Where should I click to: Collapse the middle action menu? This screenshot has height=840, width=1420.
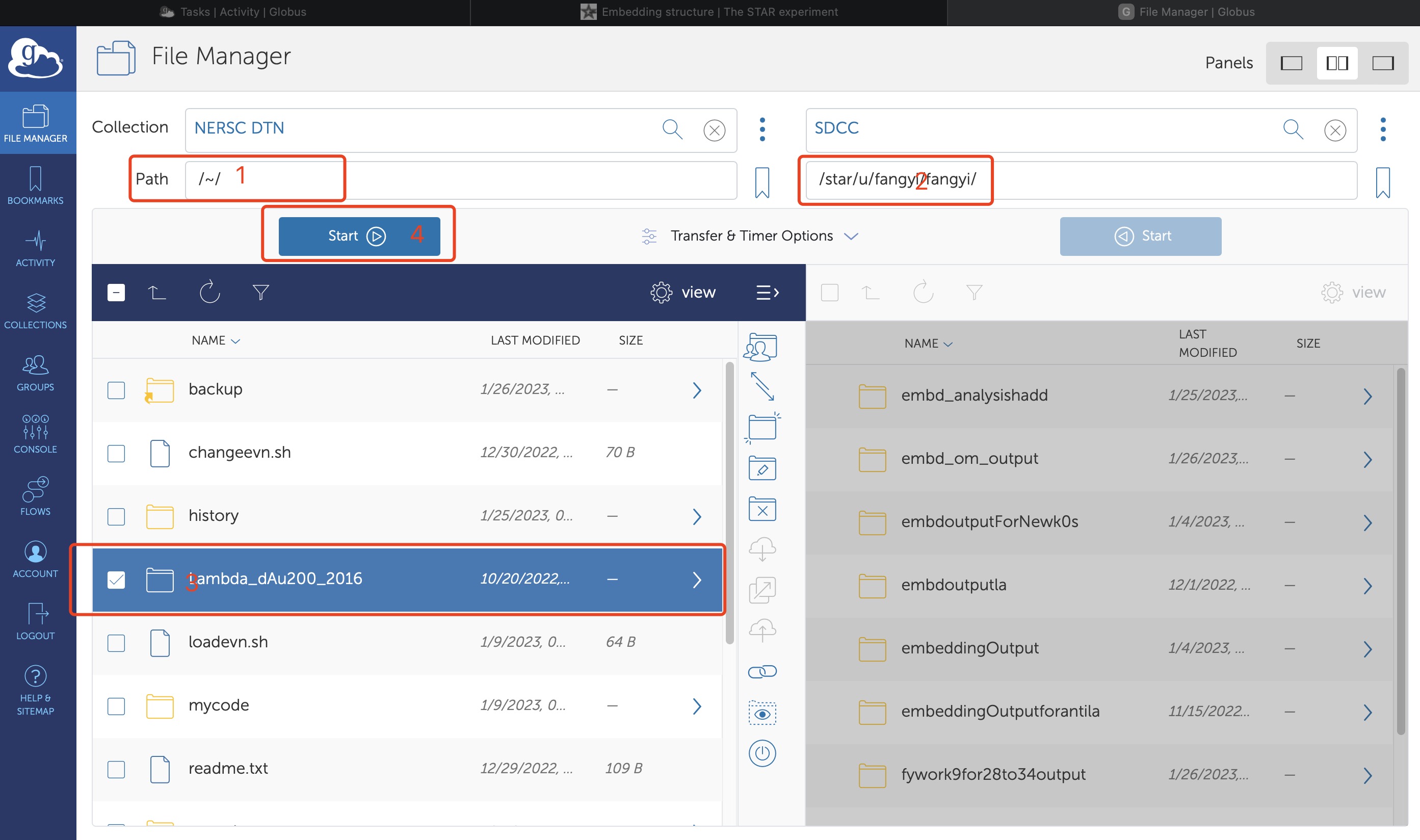[x=768, y=293]
